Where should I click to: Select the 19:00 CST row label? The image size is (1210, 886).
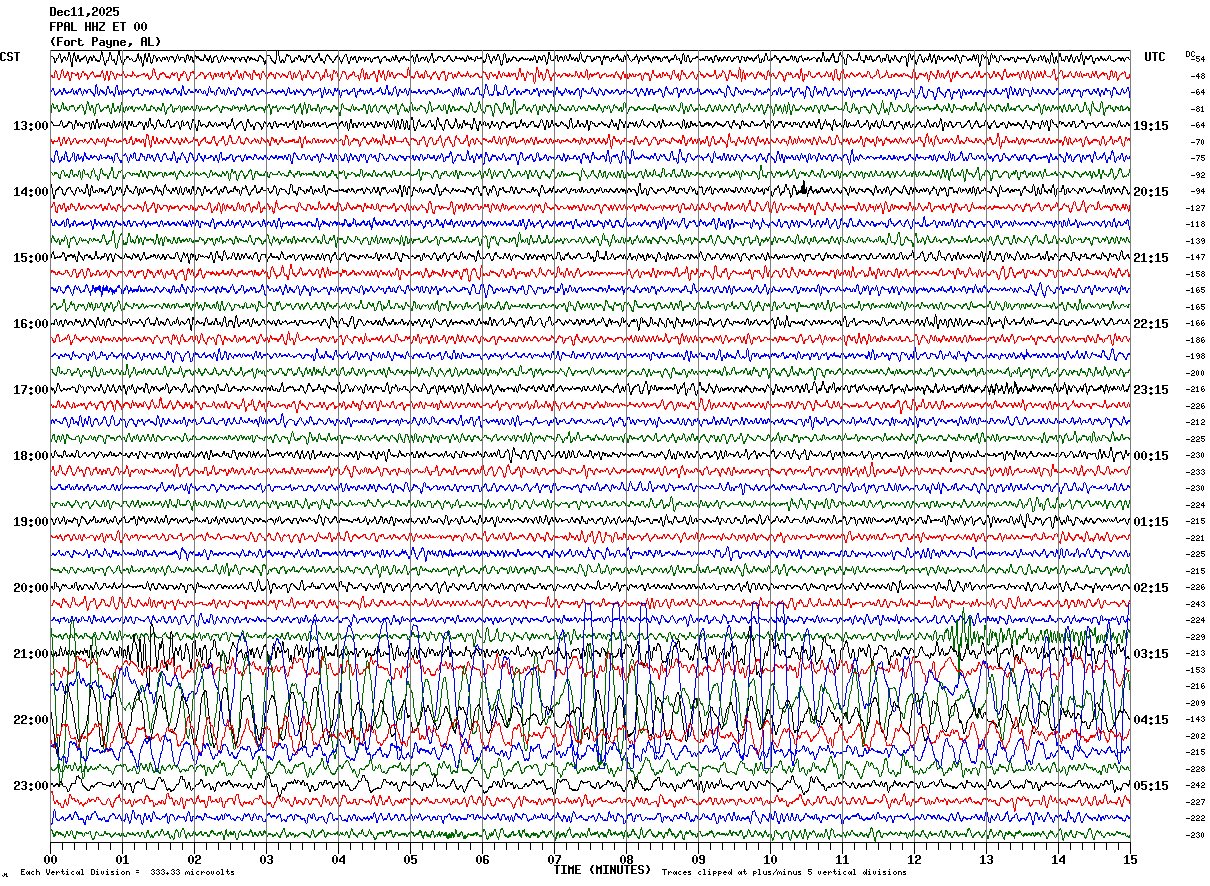click(31, 522)
